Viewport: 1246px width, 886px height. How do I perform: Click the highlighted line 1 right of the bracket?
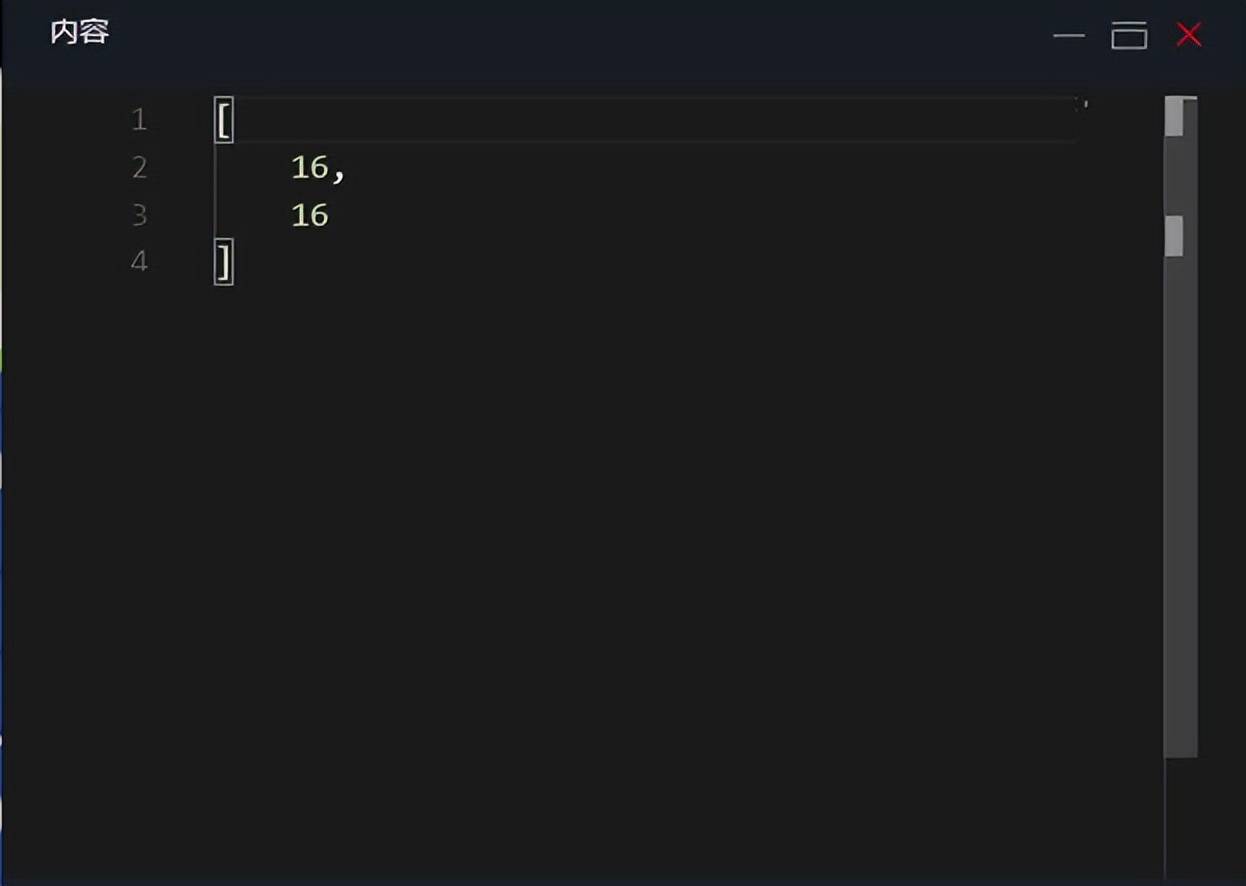click(x=650, y=120)
